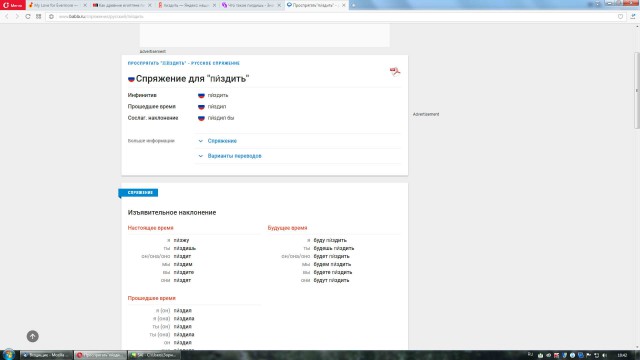Toggle chevron beside Спряжение
Image resolution: width=640 pixels, height=360 pixels.
(200, 141)
